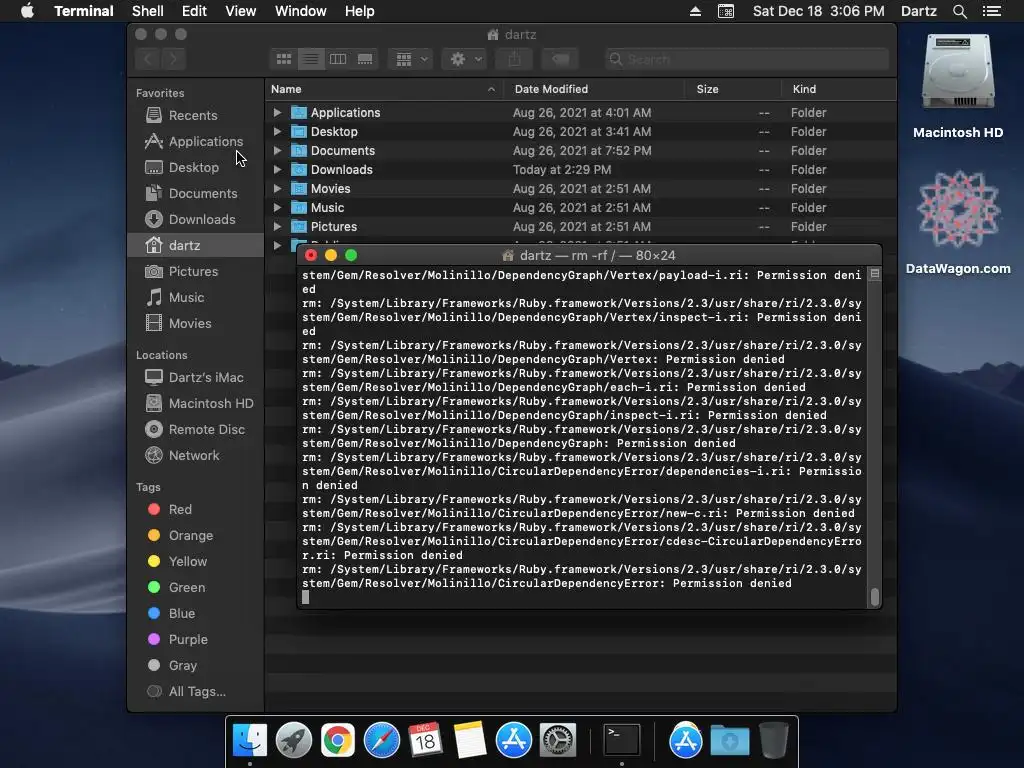1024x768 pixels.
Task: Expand the Documents folder row
Action: tap(278, 150)
